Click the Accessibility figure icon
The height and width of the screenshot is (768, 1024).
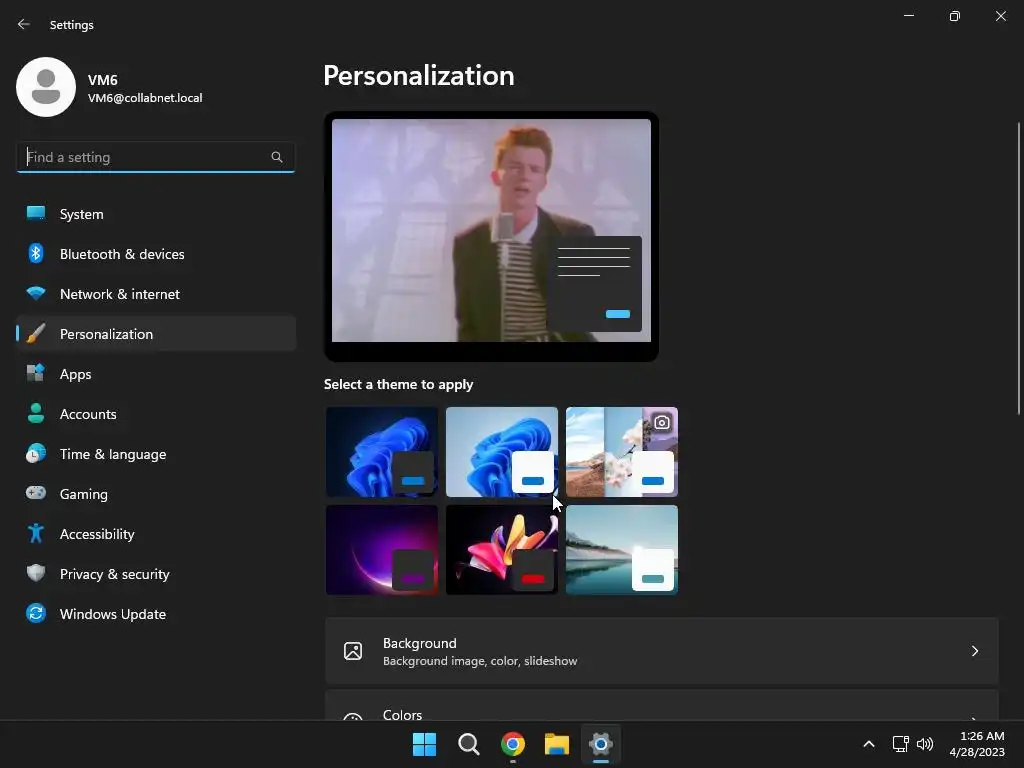pyautogui.click(x=36, y=534)
